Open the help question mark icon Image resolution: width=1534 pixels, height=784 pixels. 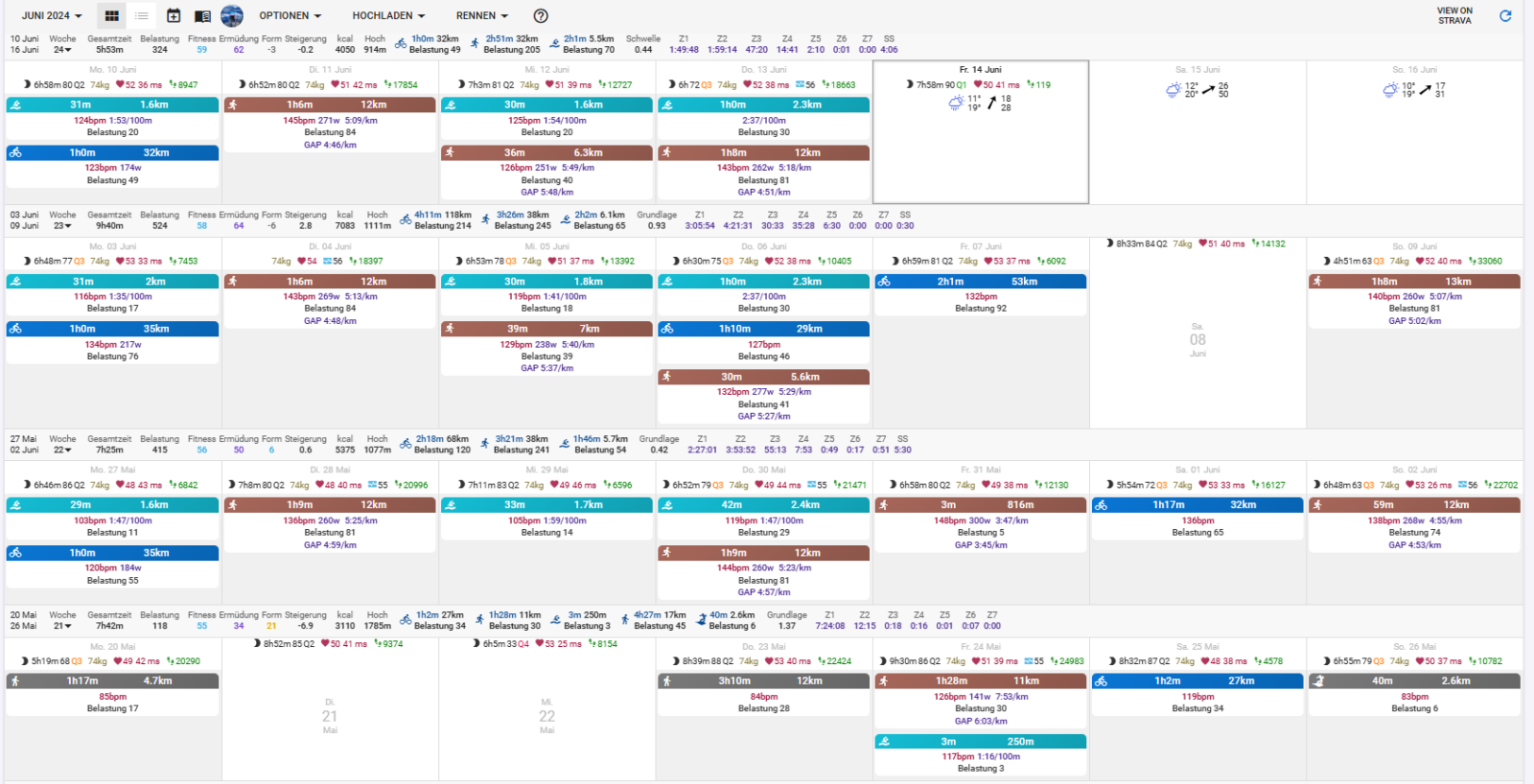[541, 15]
